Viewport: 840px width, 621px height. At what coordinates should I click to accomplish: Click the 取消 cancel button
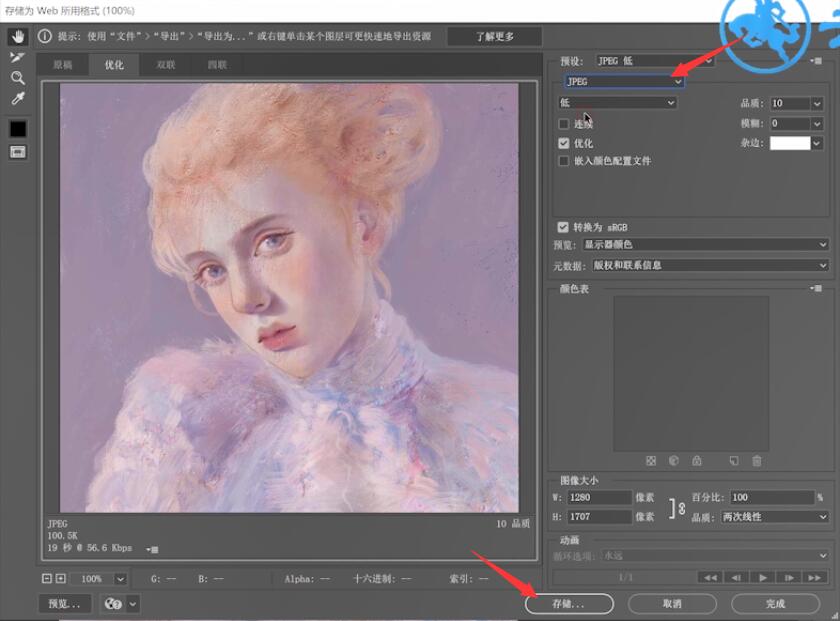click(x=672, y=604)
